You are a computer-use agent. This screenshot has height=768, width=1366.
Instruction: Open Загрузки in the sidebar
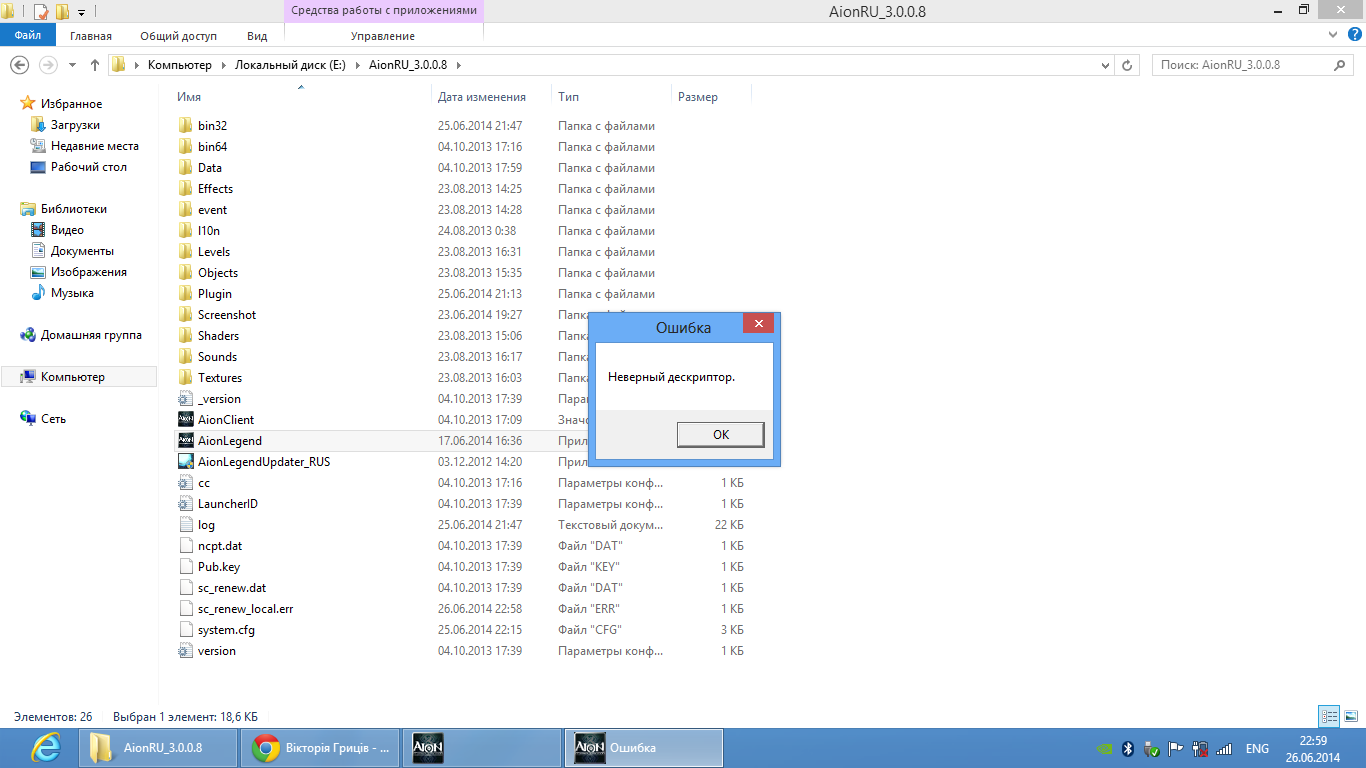point(75,125)
